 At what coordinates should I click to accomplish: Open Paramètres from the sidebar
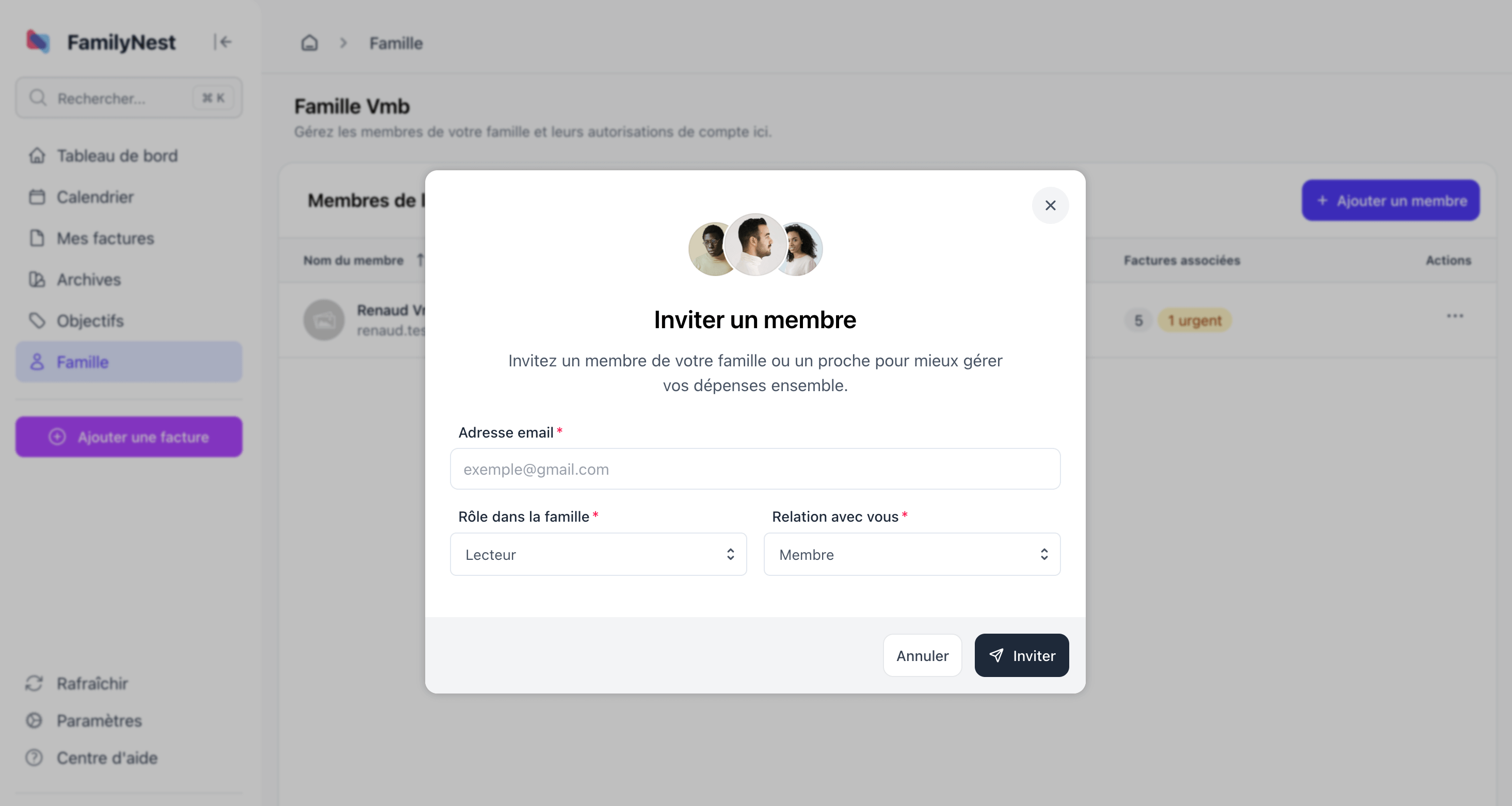pyautogui.click(x=99, y=721)
